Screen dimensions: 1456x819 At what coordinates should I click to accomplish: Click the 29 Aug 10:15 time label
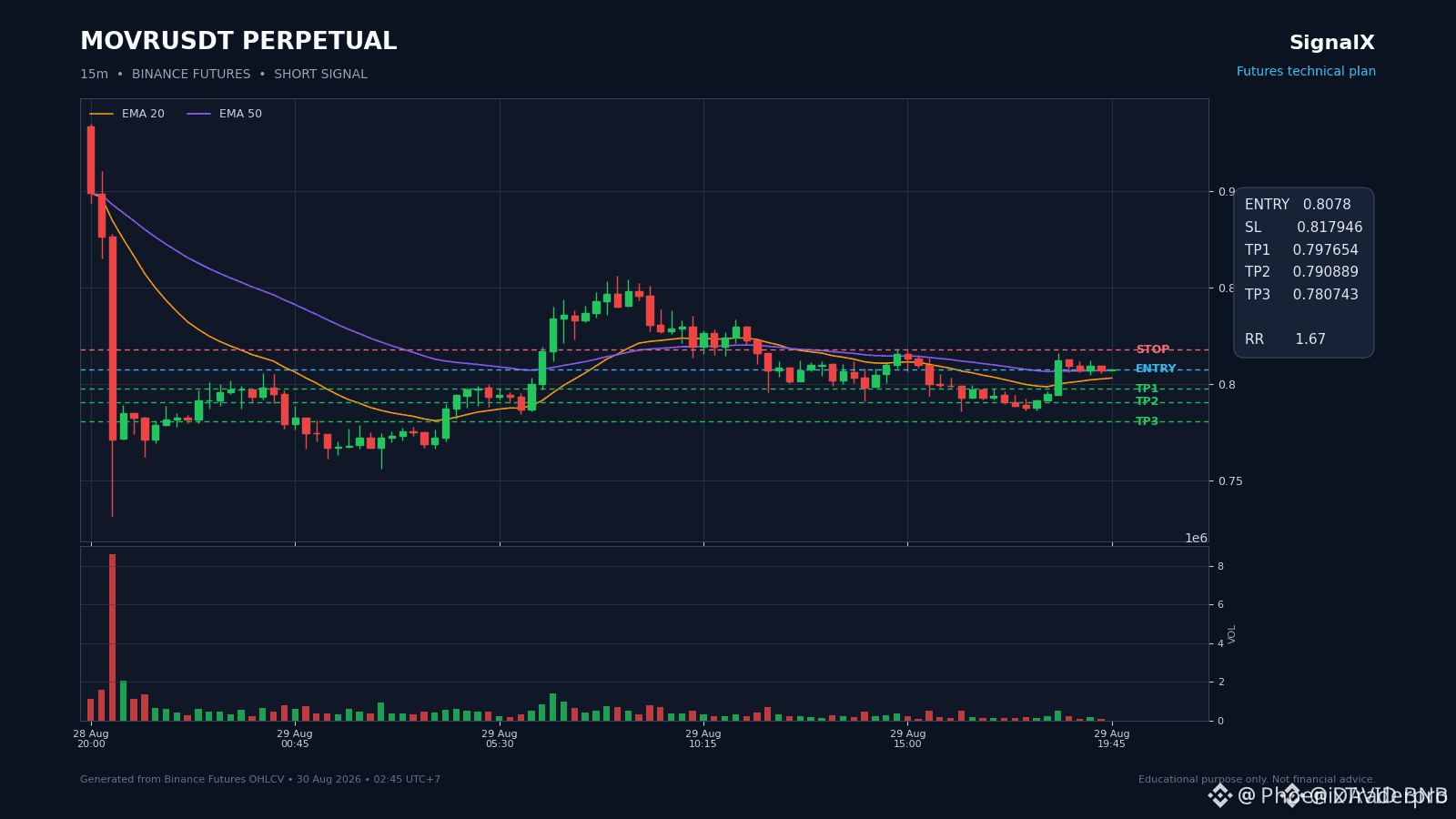tap(703, 739)
